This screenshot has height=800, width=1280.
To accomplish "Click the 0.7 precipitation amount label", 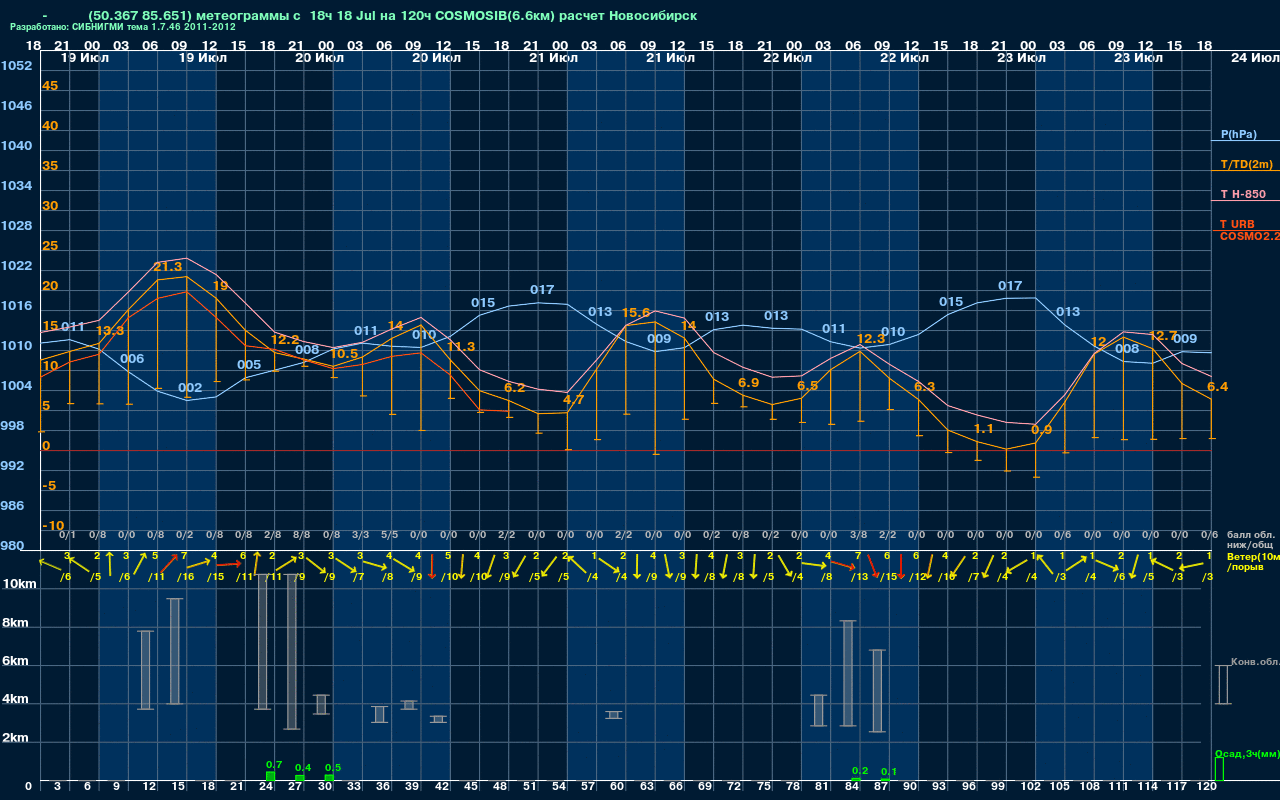I will point(274,764).
